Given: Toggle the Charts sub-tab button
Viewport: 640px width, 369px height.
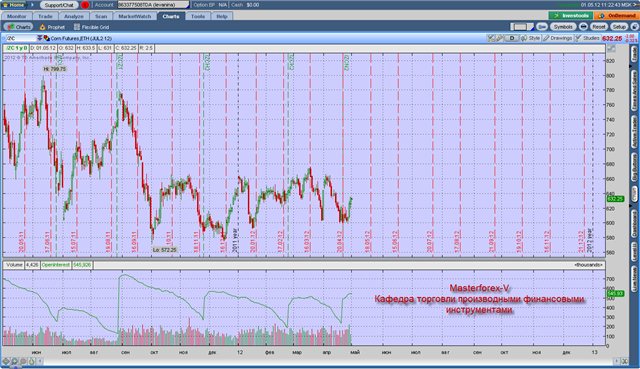Looking at the screenshot, I should point(18,27).
